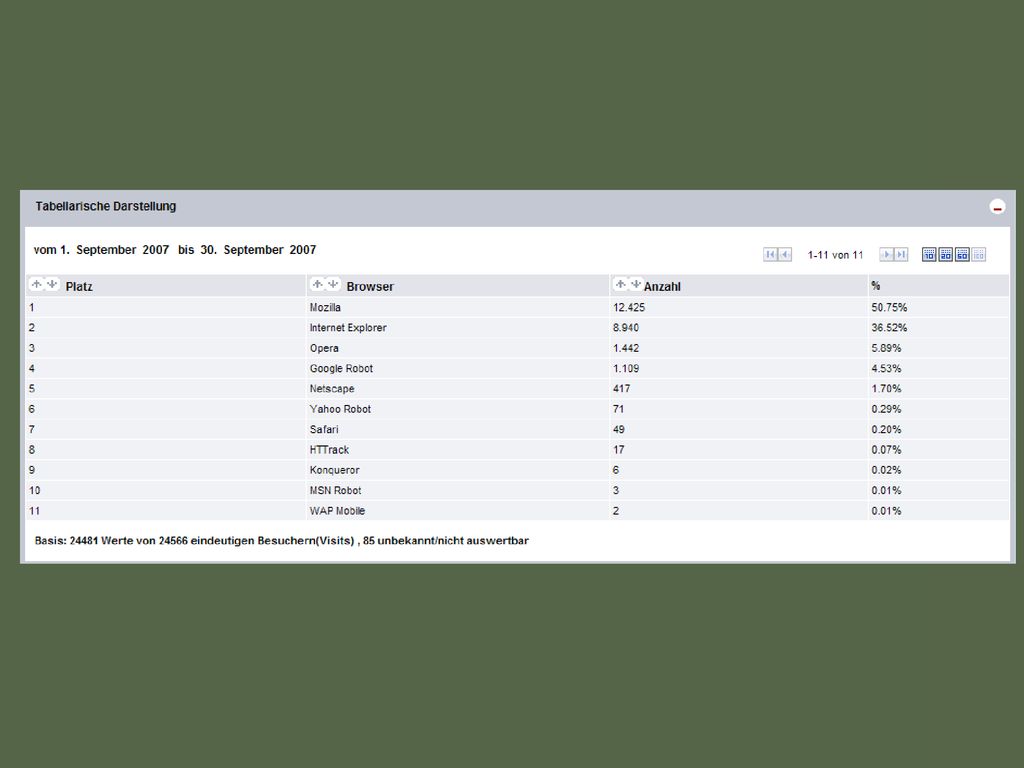Select the MSN Robot entry

(x=335, y=490)
